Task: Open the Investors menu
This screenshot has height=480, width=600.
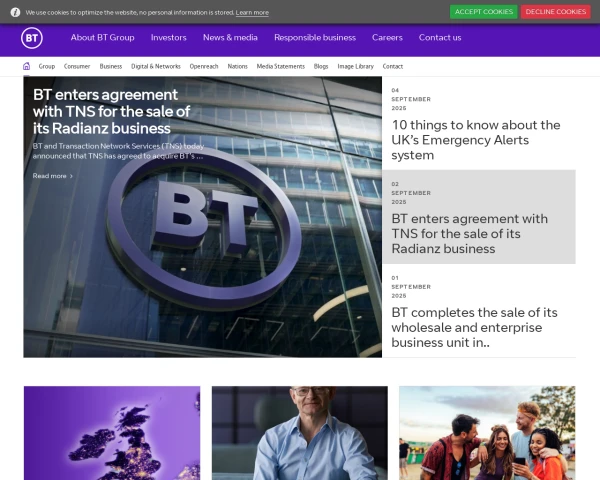Action: click(169, 38)
